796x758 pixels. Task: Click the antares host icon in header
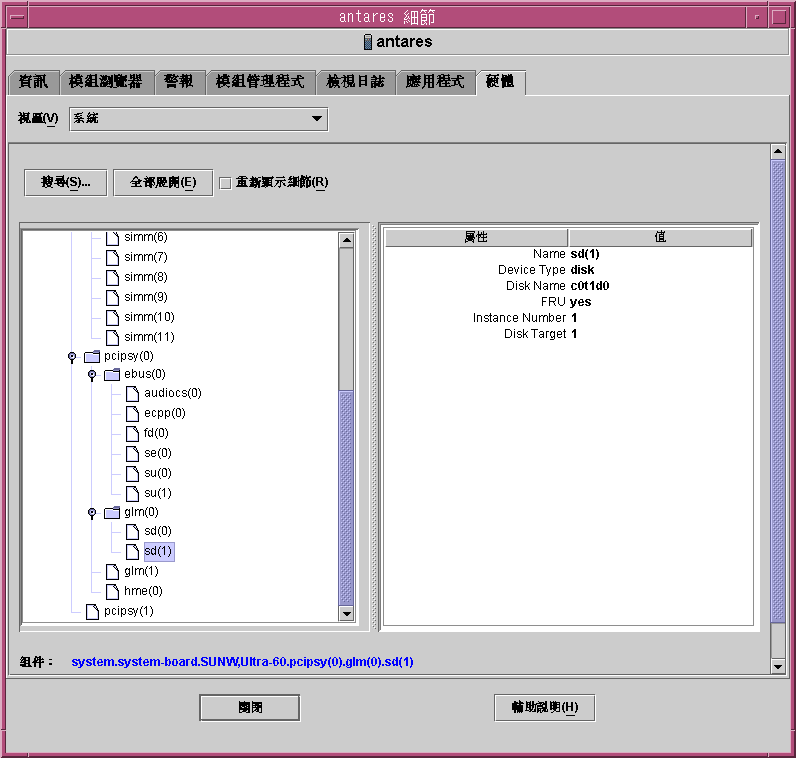pyautogui.click(x=368, y=42)
